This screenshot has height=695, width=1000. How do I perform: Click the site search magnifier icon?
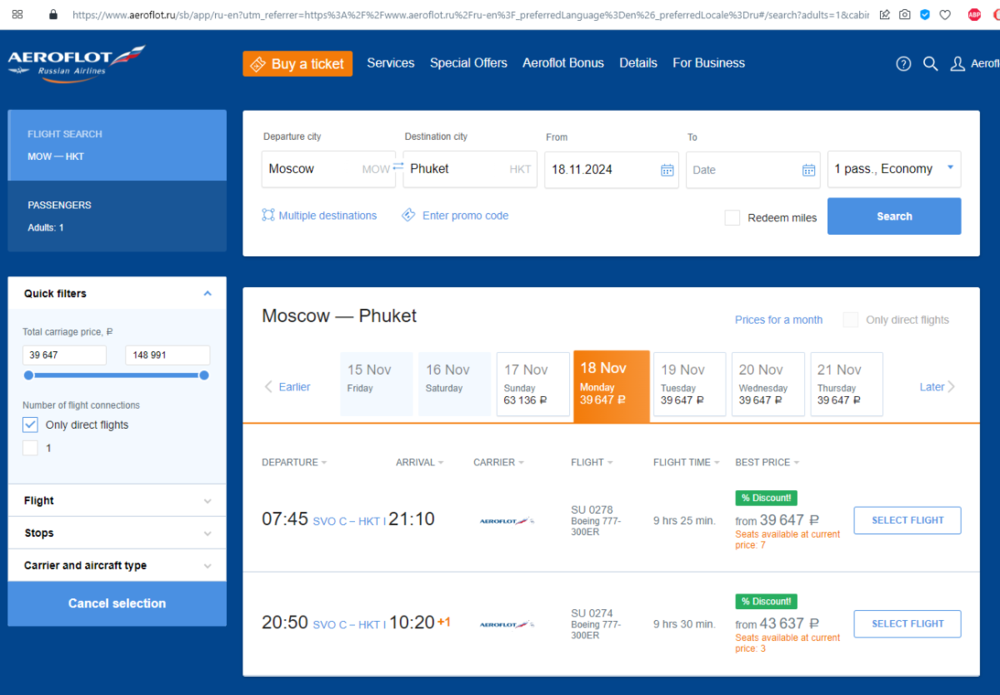930,64
